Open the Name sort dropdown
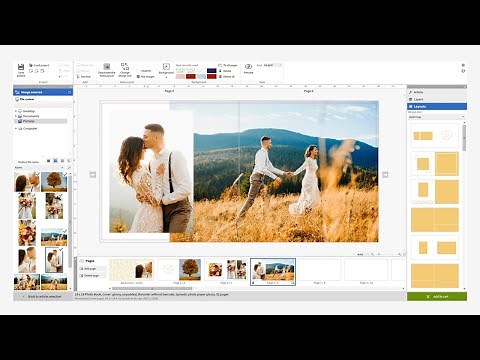This screenshot has width=480, height=360. 39,167
